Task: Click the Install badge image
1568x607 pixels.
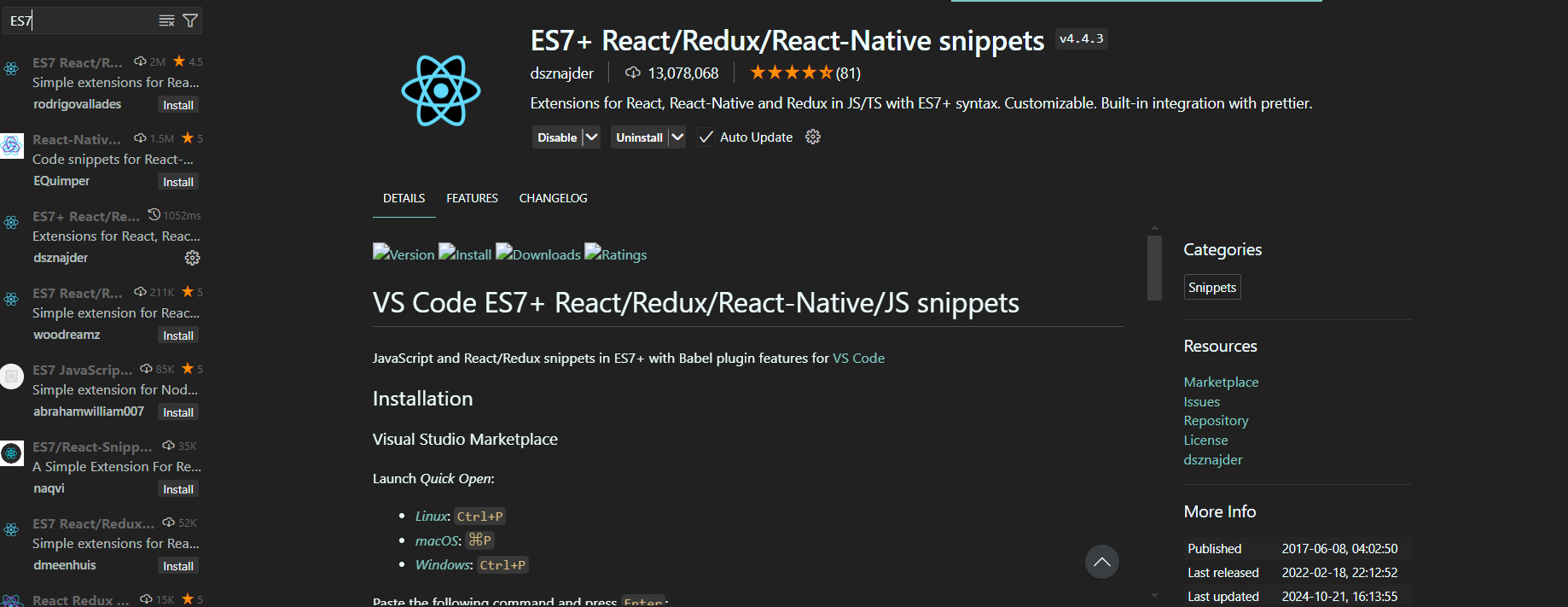Action: (465, 254)
